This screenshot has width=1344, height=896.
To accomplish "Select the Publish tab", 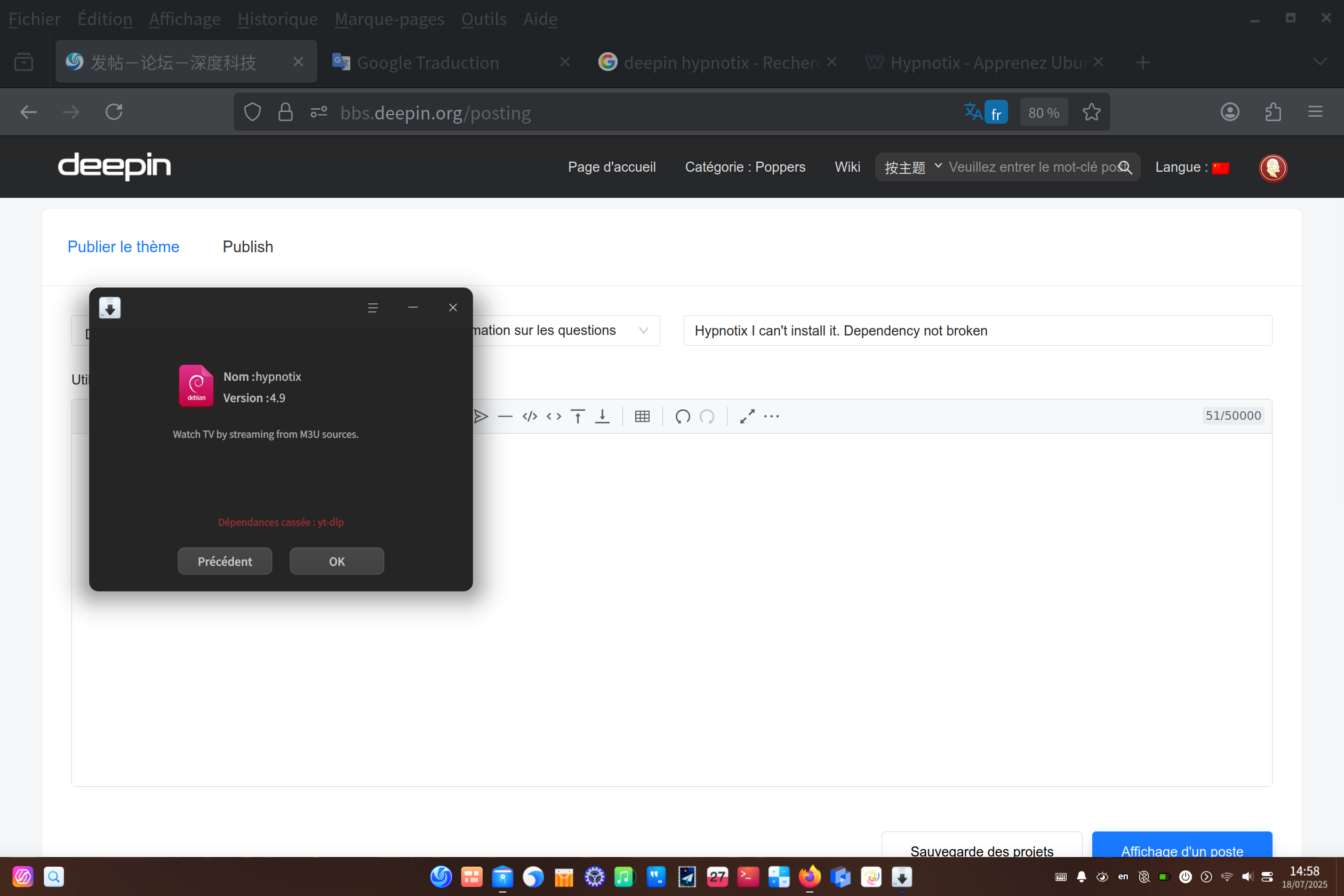I will (x=248, y=247).
